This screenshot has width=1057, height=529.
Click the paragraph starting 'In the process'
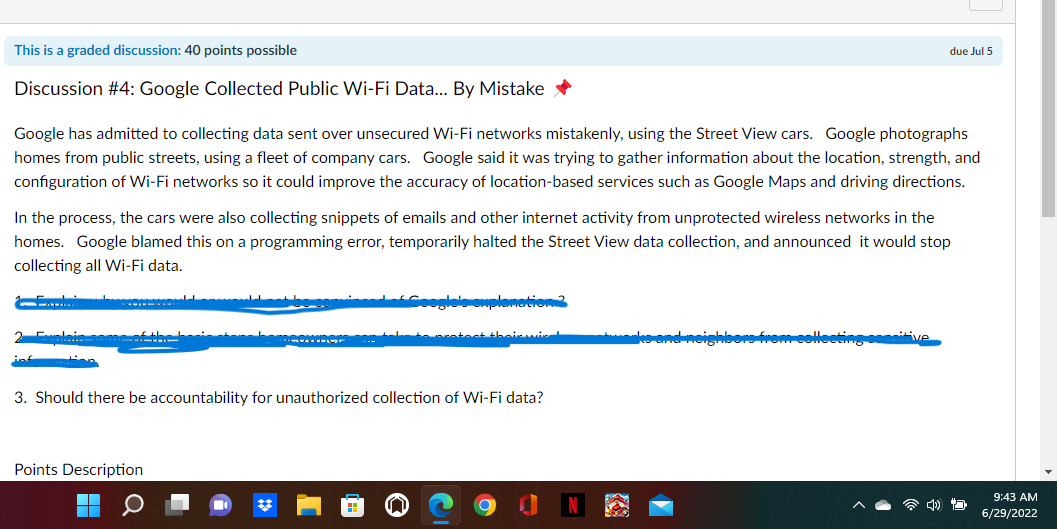(483, 241)
